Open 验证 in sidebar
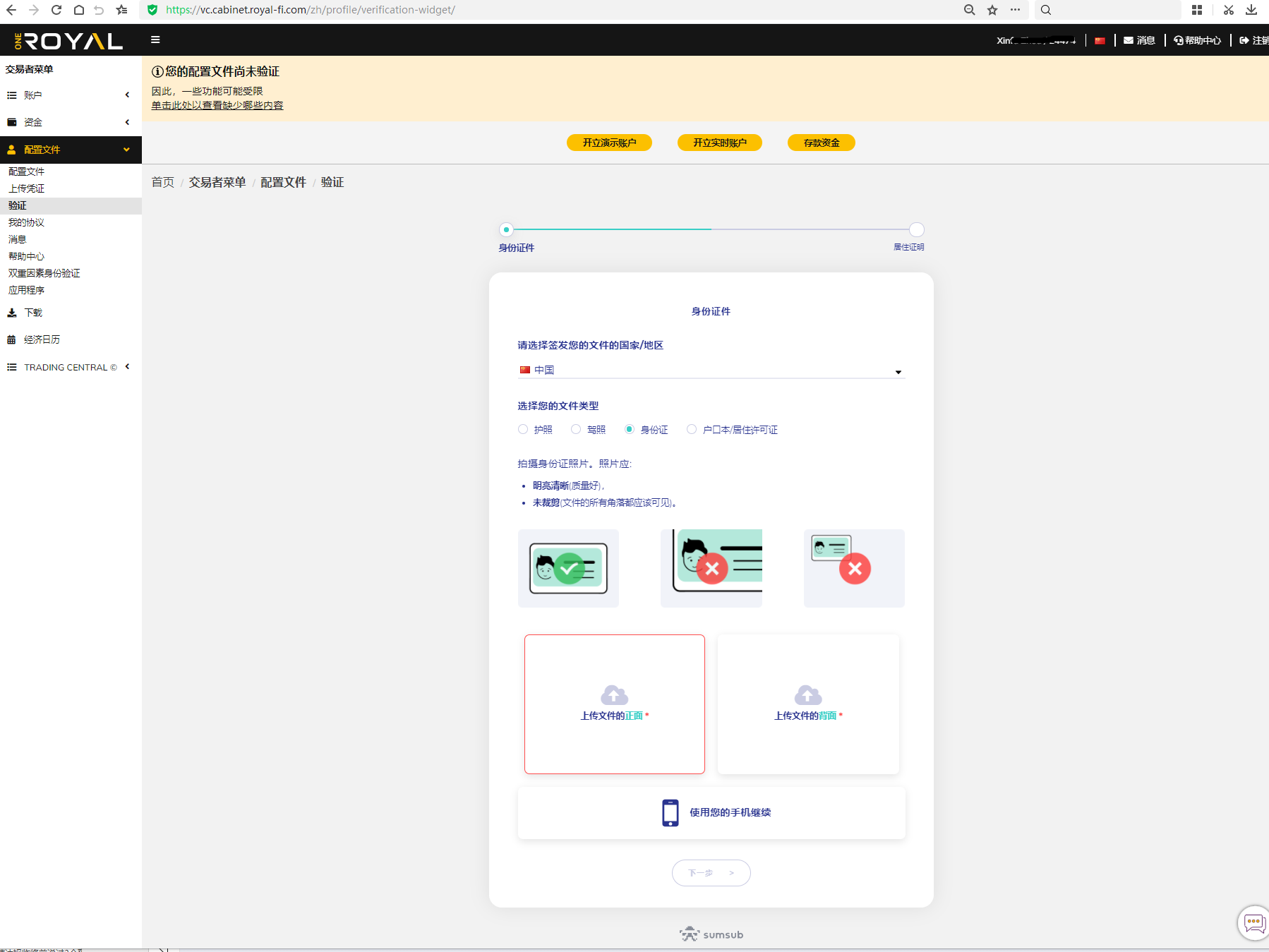 pos(18,205)
